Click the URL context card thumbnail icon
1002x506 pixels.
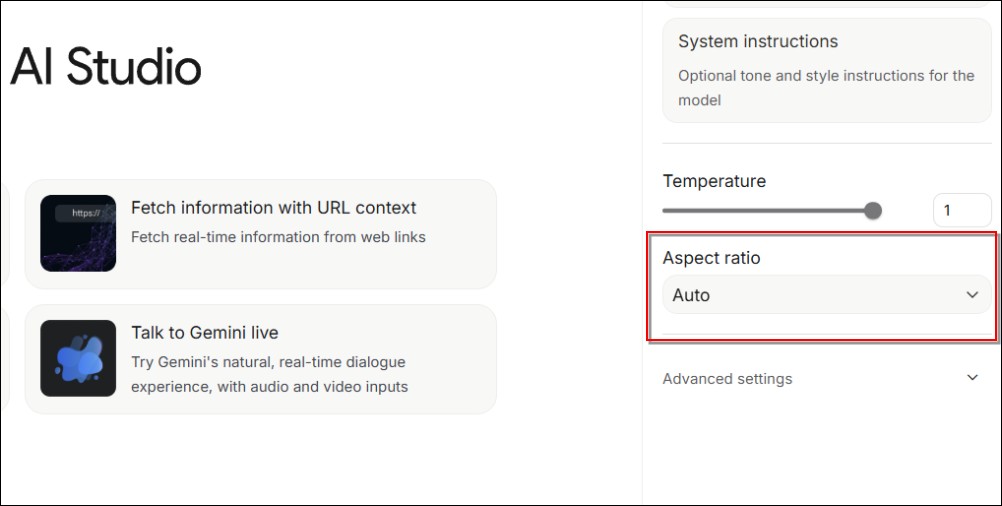[x=78, y=233]
